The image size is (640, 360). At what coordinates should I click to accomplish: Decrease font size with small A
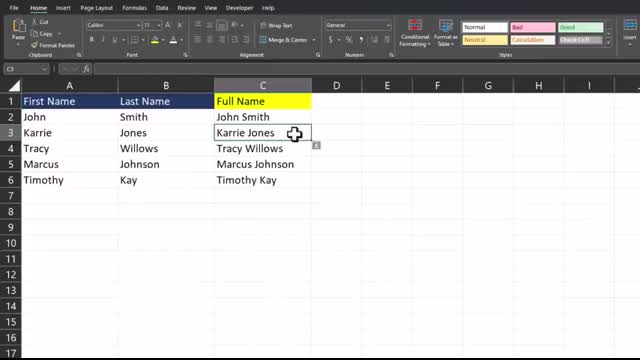[180, 25]
